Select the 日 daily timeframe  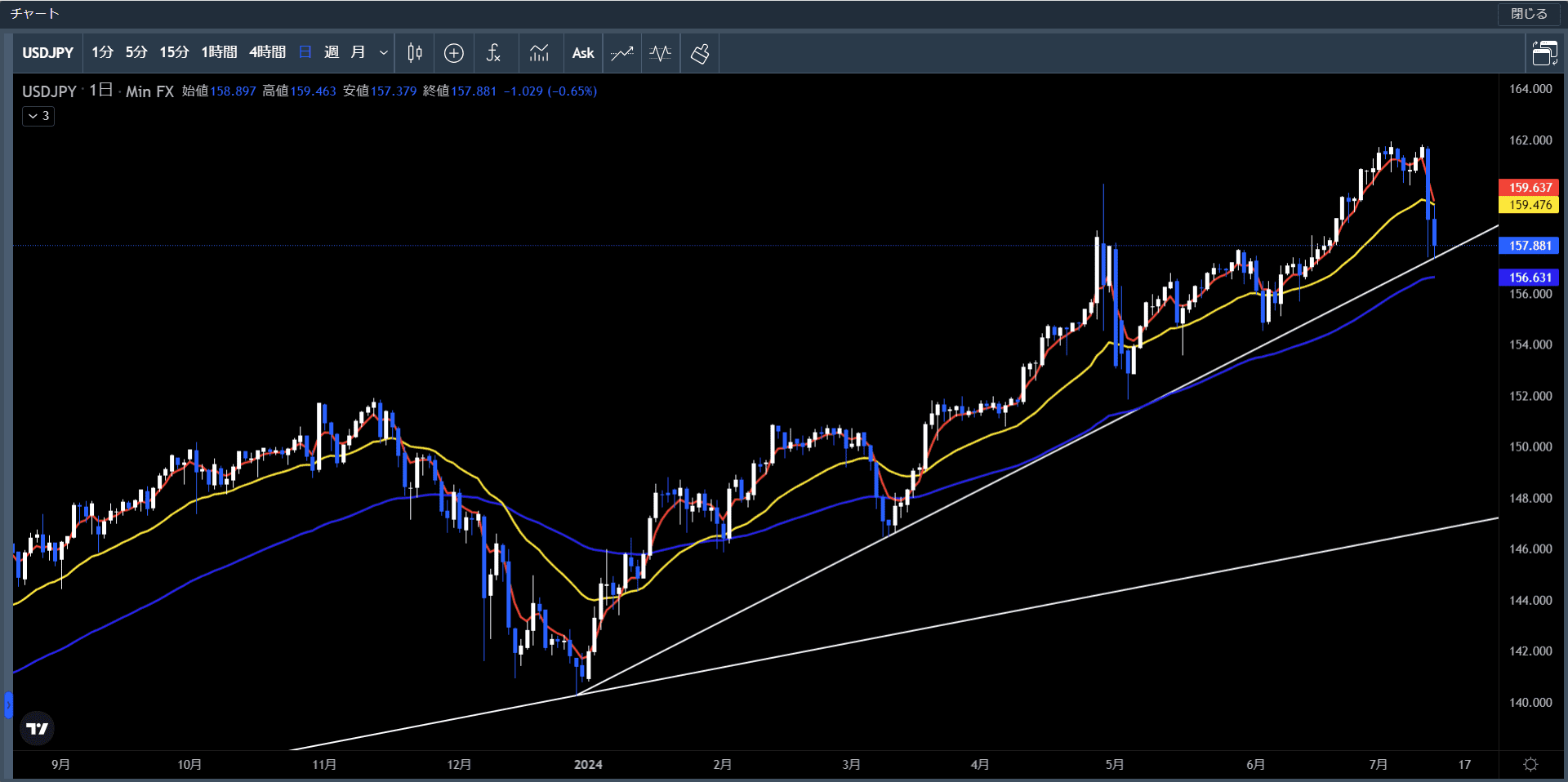click(x=305, y=53)
